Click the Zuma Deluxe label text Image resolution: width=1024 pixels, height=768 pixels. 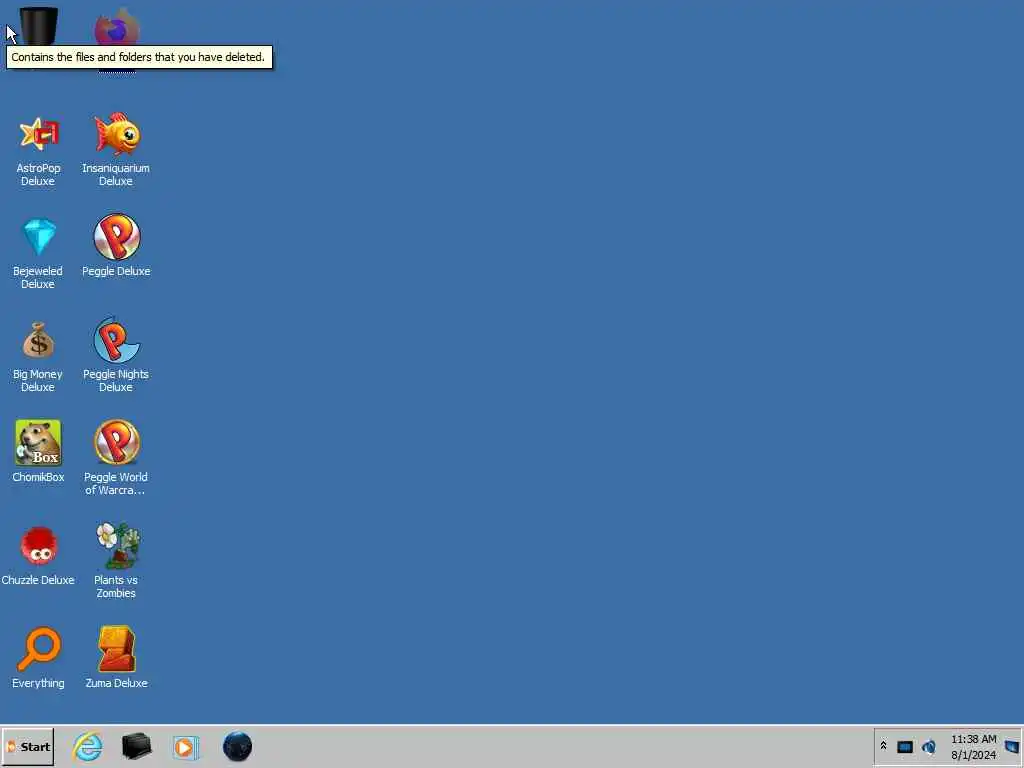[x=116, y=683]
